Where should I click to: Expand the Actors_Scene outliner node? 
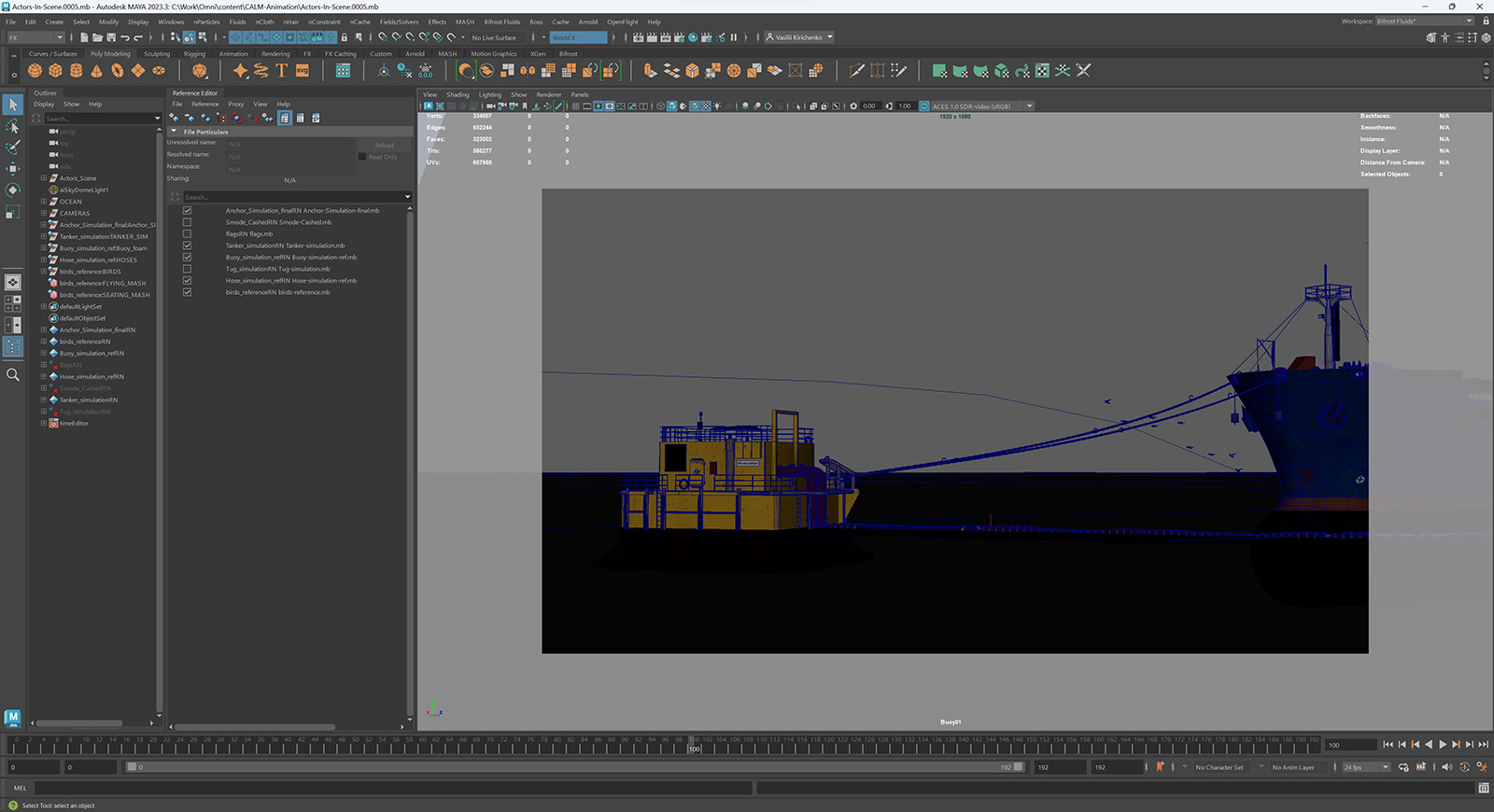click(x=43, y=178)
